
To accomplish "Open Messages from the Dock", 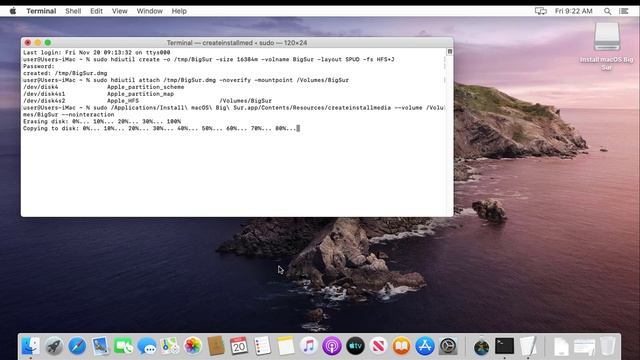I will pyautogui.click(x=147, y=346).
